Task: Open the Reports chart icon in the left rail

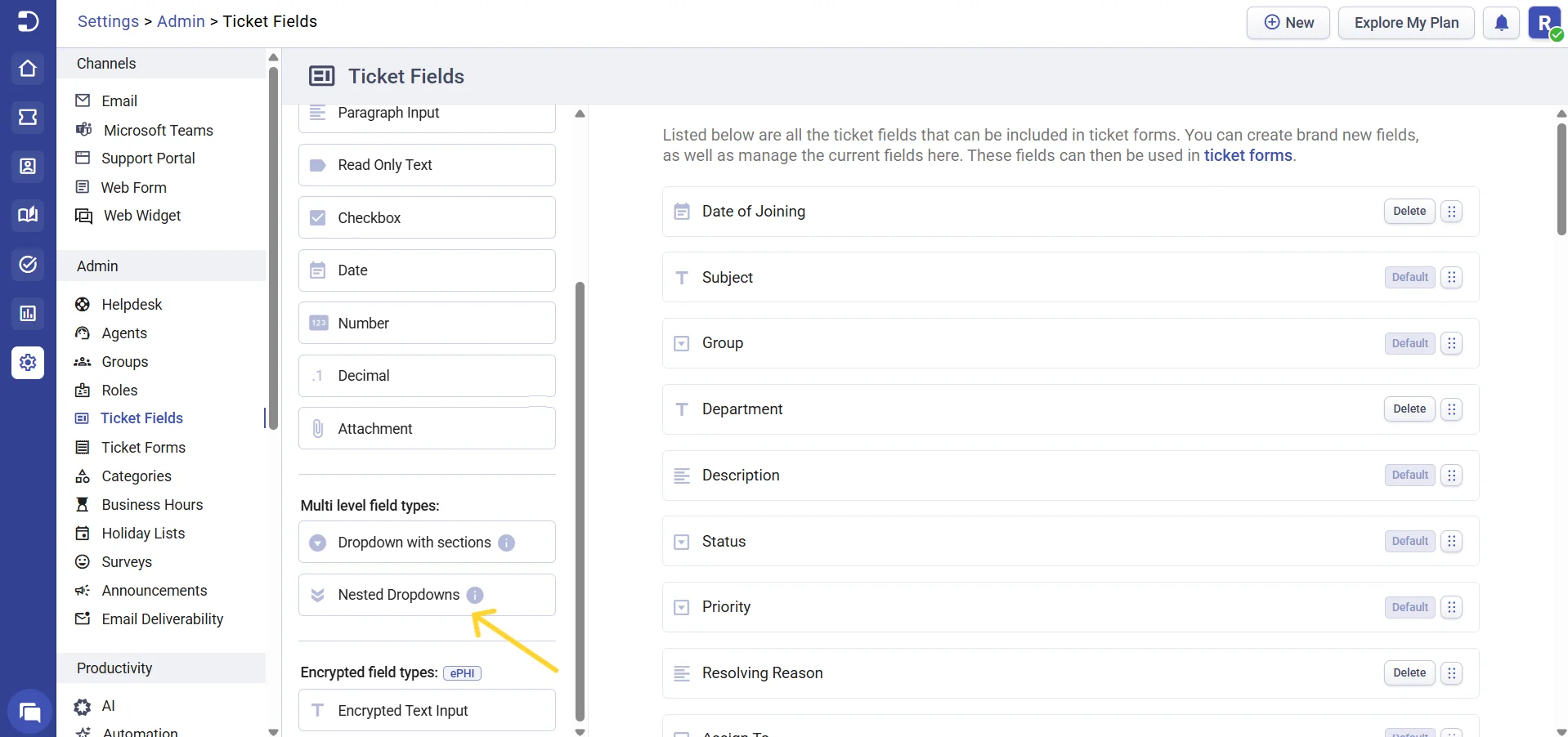Action: [28, 314]
